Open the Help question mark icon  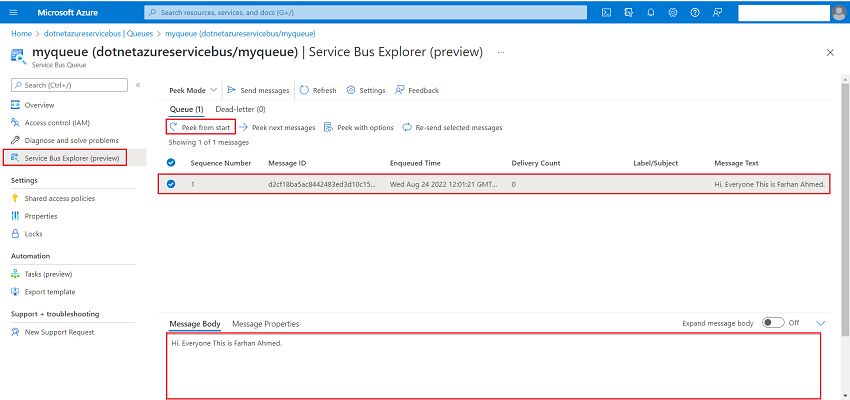[x=695, y=12]
